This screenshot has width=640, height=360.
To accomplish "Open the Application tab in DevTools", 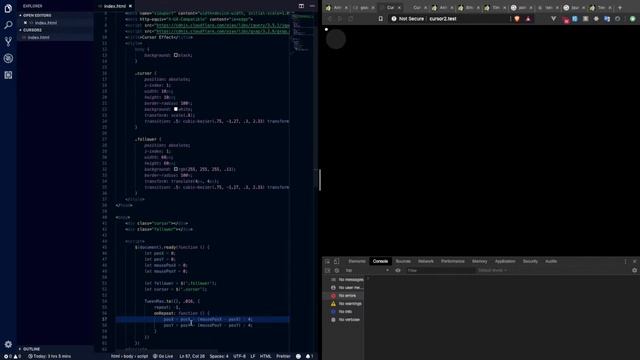I will pyautogui.click(x=505, y=261).
